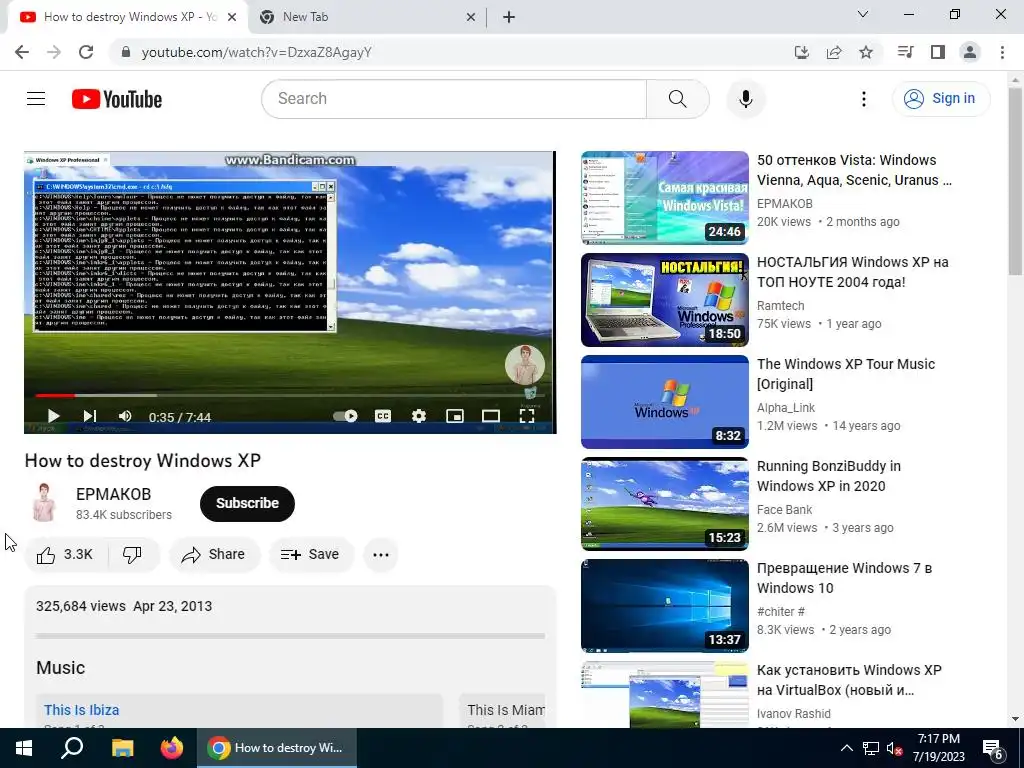Open Face Bank channel link

(784, 509)
